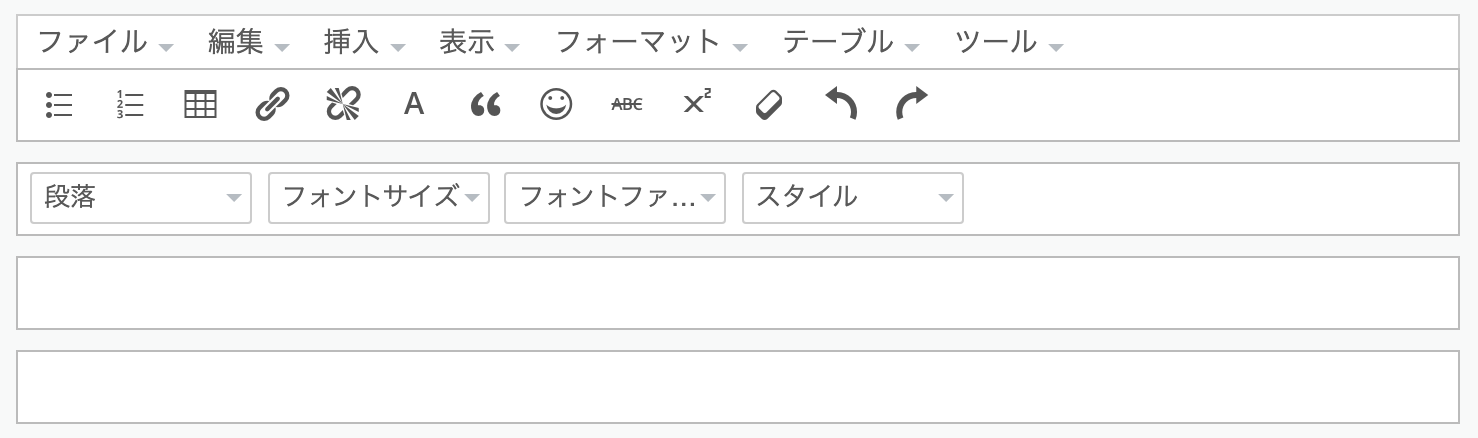Redo the action with the forward arrow

click(x=911, y=104)
